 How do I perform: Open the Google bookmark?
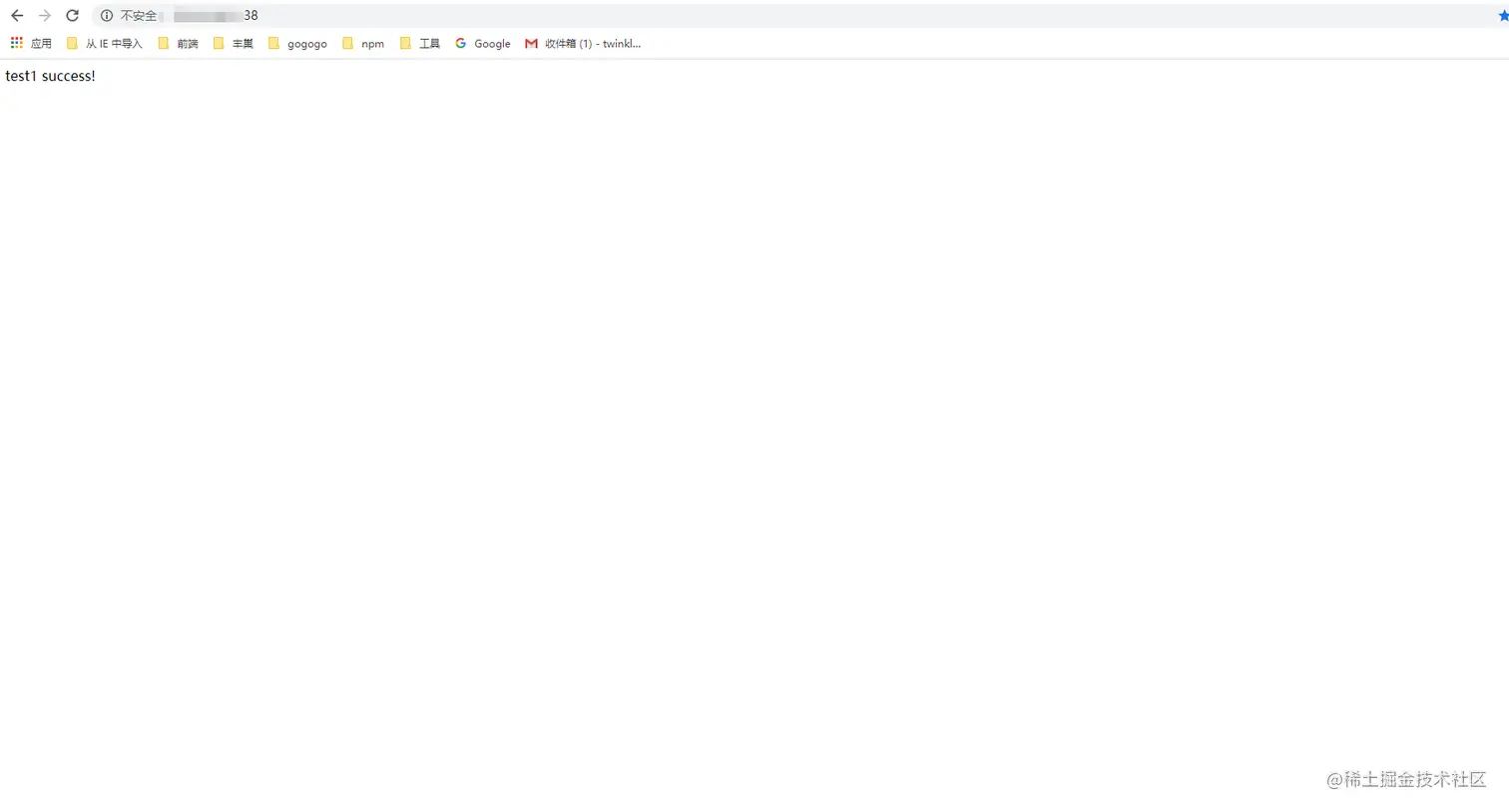pyautogui.click(x=483, y=44)
